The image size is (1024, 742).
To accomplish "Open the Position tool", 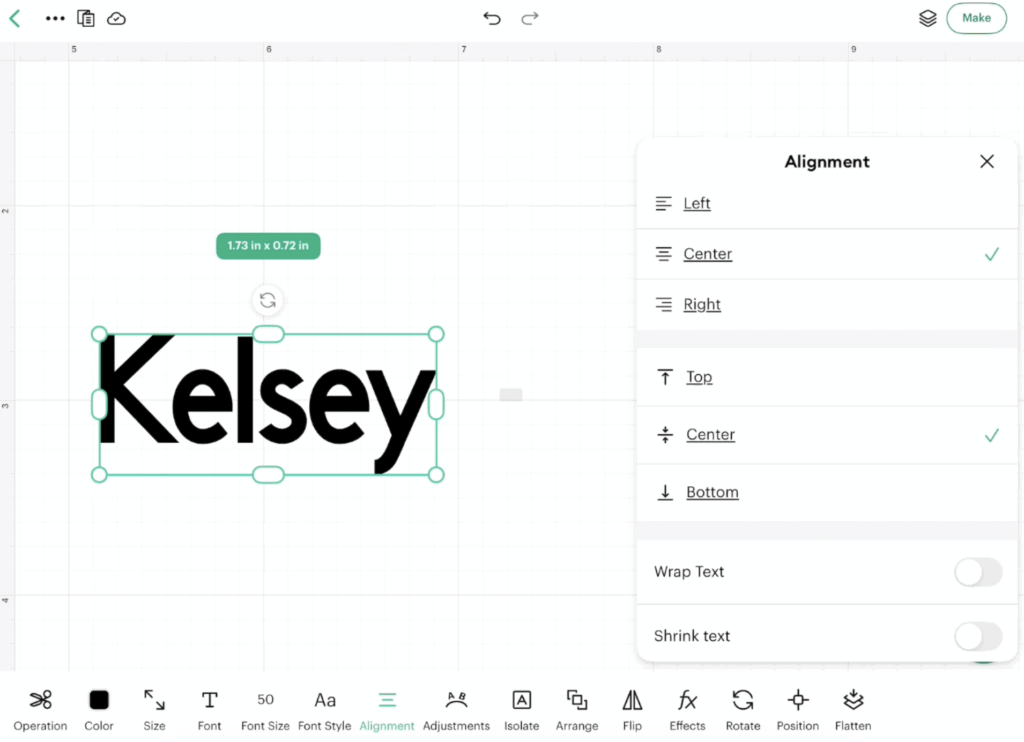I will (x=797, y=709).
